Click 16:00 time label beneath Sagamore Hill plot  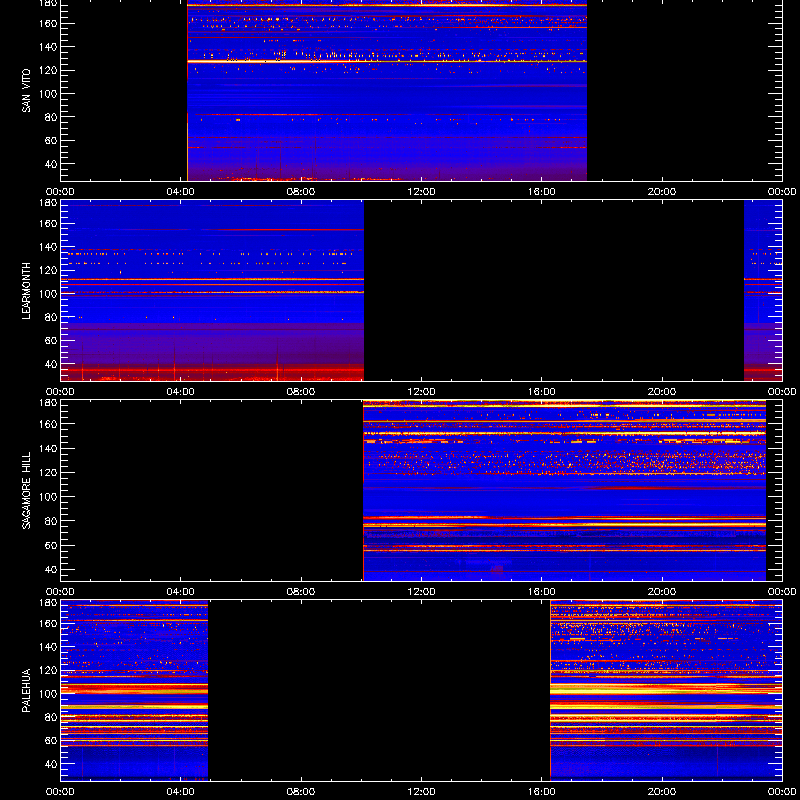[x=542, y=592]
